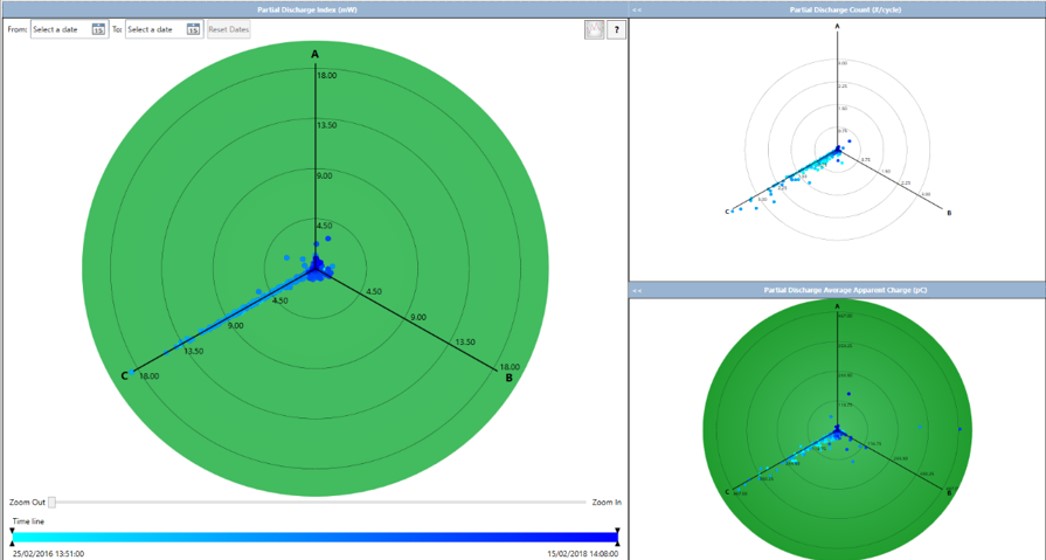Focus the To date input field
The image size is (1046, 560).
tap(155, 29)
